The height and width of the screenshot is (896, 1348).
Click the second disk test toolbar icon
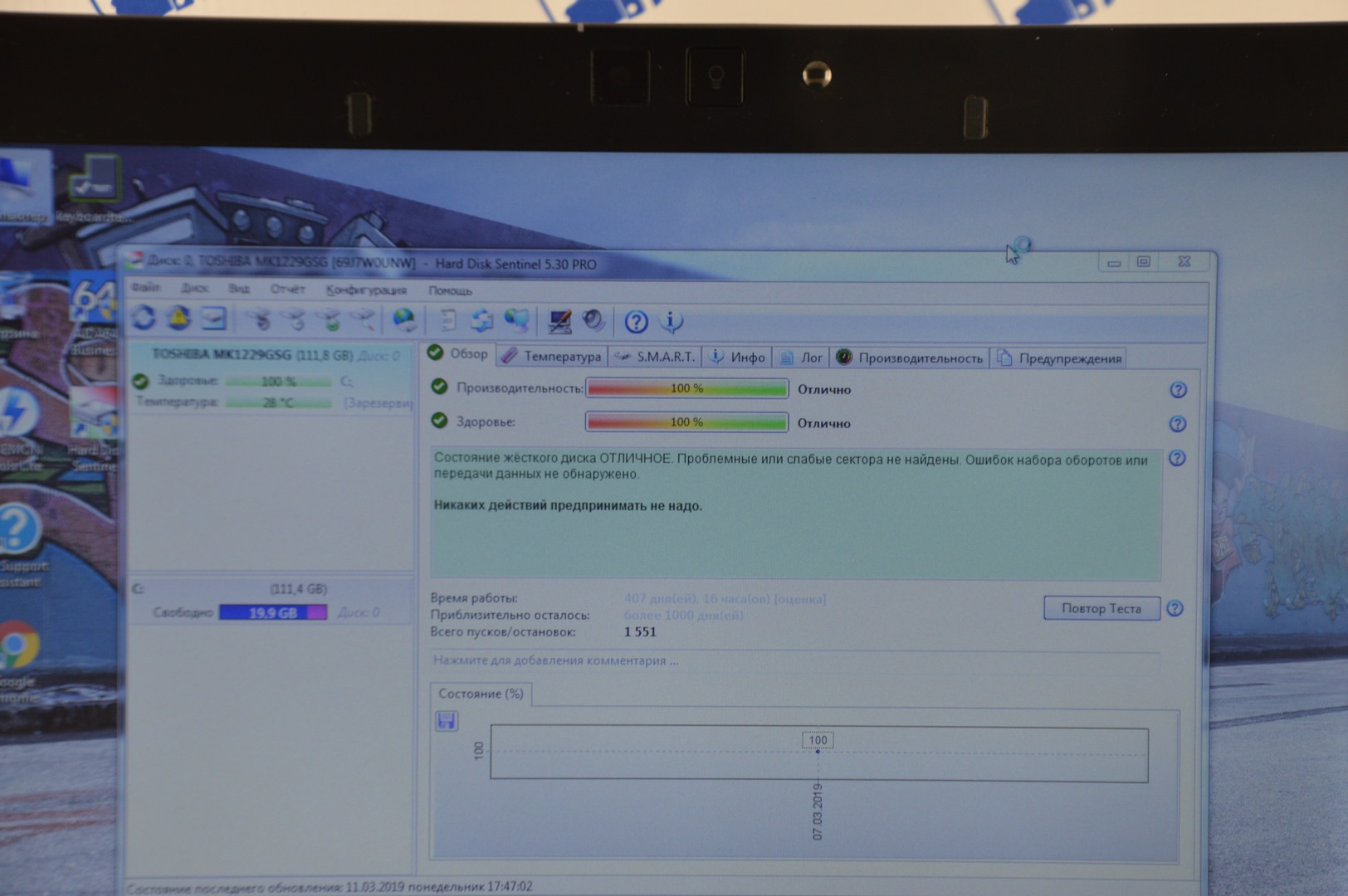(295, 319)
